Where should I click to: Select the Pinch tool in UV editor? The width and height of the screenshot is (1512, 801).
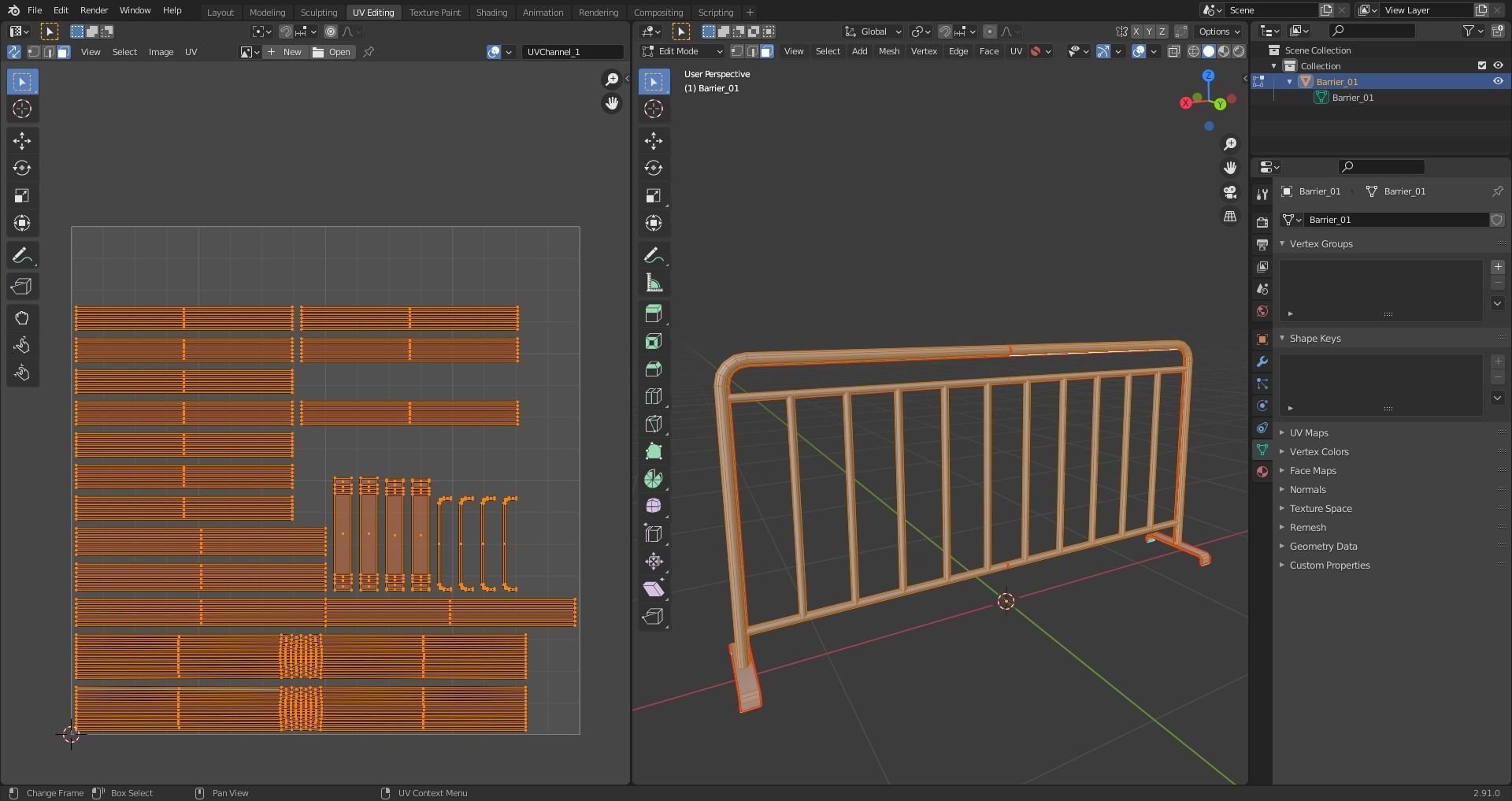22,373
